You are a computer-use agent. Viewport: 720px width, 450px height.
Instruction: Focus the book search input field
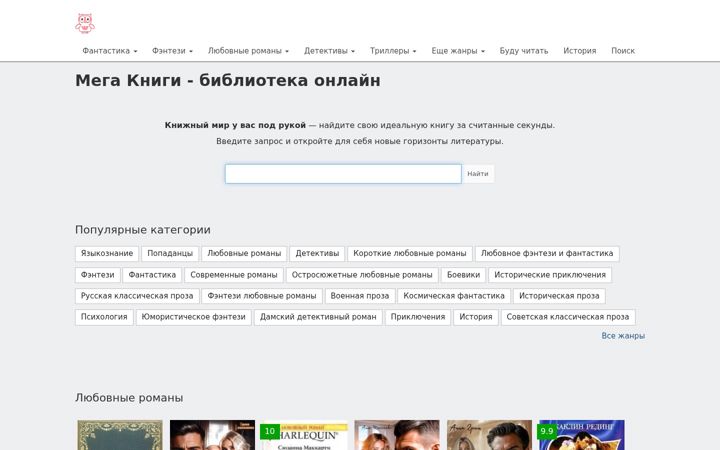(343, 174)
